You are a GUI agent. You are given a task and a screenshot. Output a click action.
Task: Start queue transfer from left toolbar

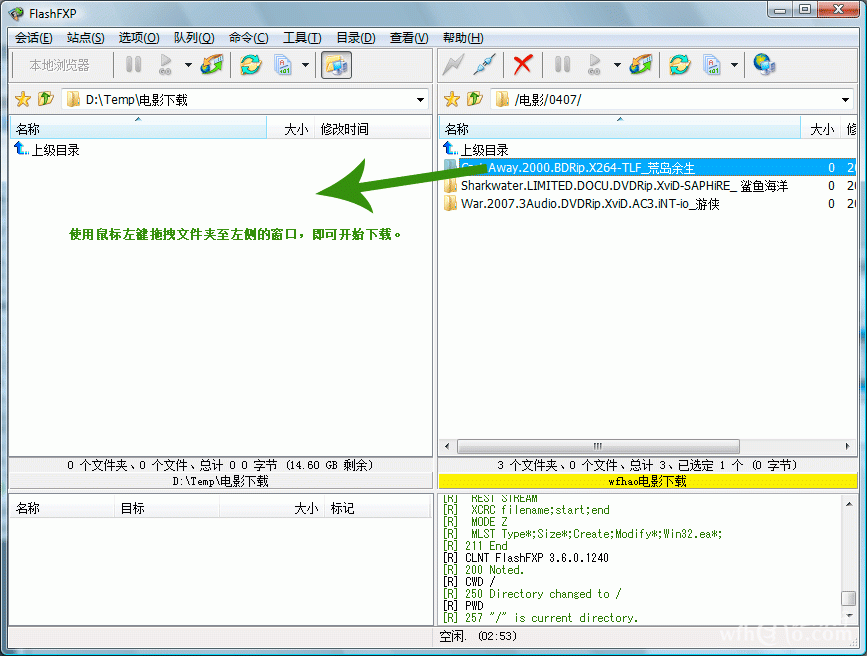coord(165,65)
